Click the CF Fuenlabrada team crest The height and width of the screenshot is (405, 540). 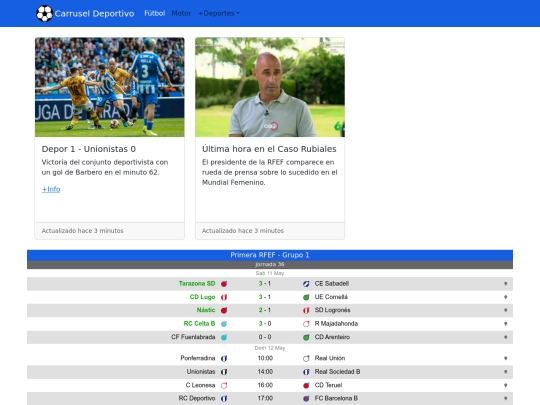[224, 337]
